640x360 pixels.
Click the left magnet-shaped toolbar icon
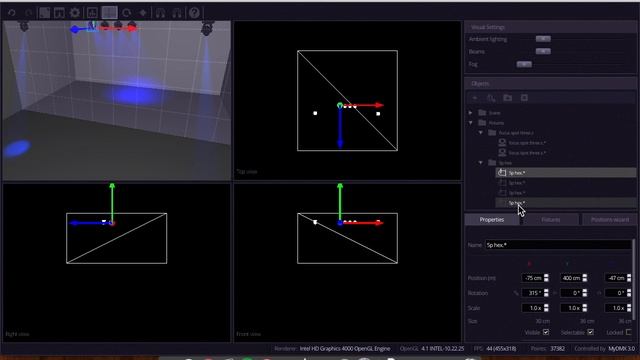[160, 13]
